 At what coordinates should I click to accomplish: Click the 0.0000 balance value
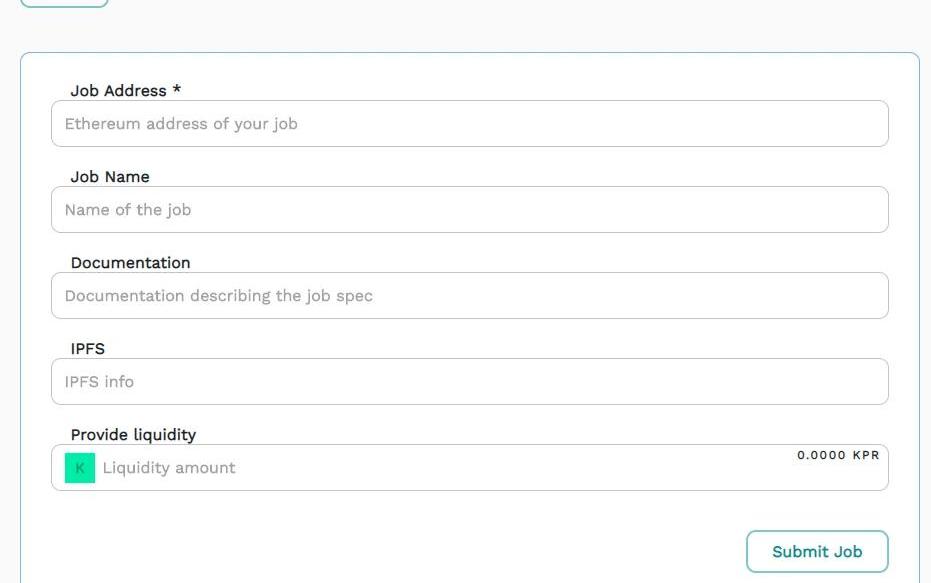tap(821, 455)
